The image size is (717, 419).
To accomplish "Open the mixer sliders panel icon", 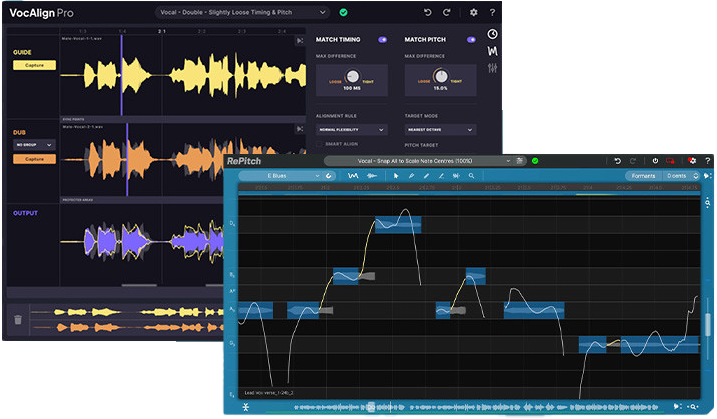I will 492,68.
